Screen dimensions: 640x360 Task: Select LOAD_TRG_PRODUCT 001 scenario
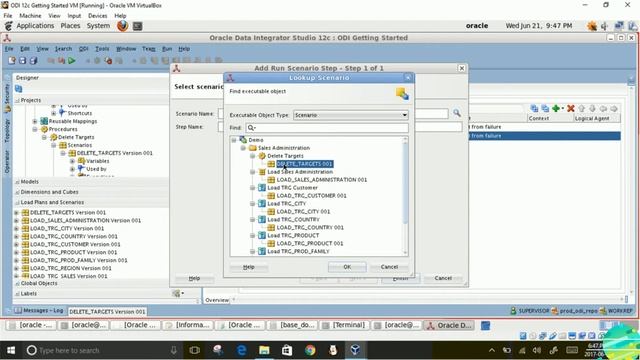(x=310, y=243)
